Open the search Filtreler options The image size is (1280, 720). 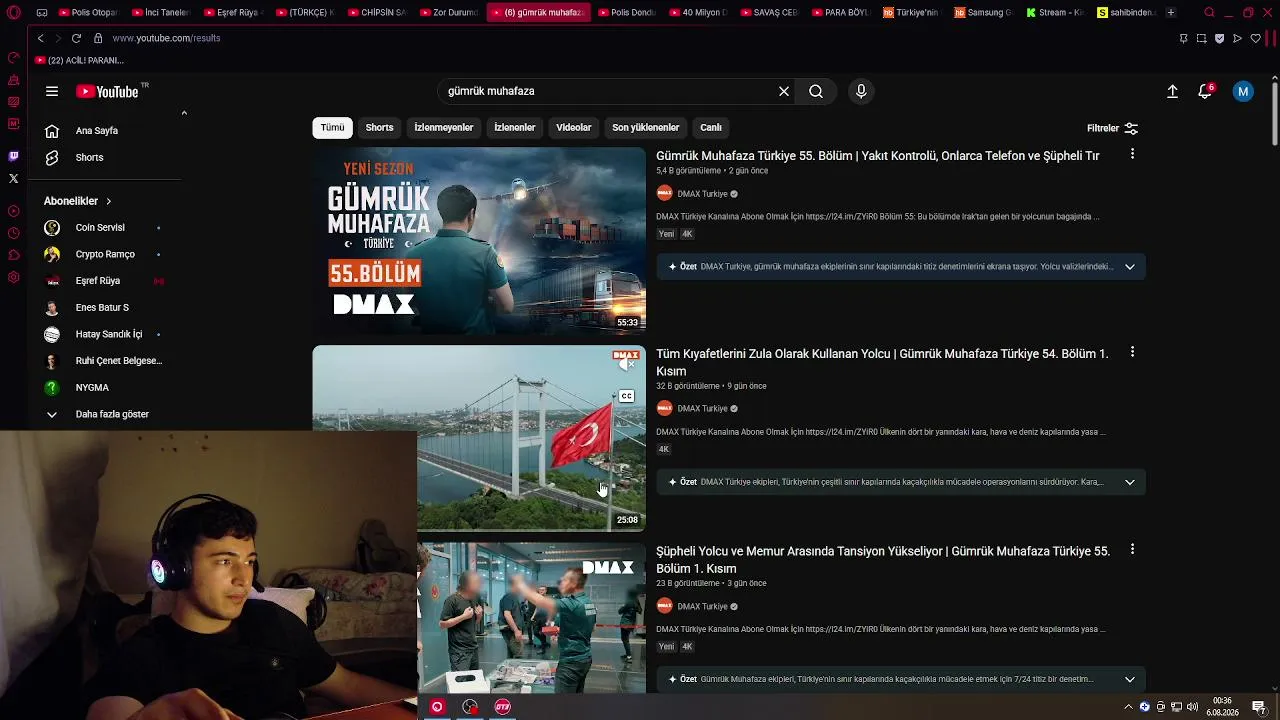[1113, 128]
